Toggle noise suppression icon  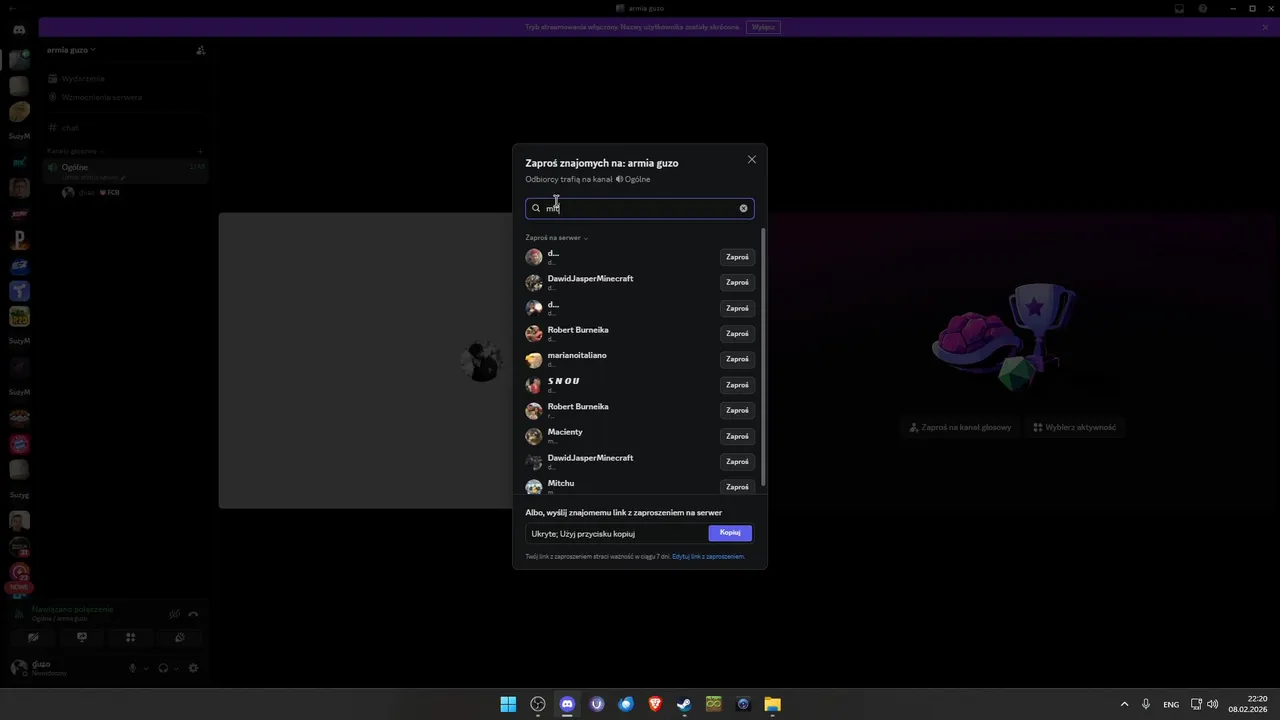(174, 614)
